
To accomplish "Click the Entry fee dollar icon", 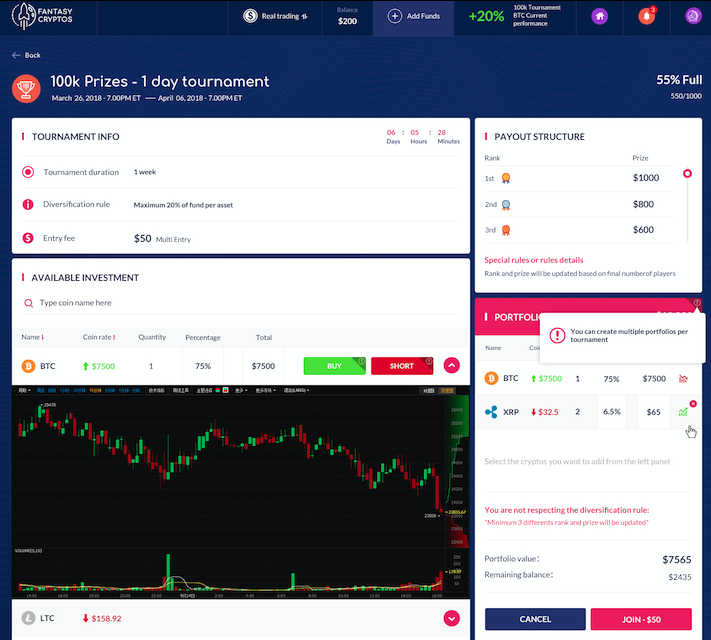I will tap(28, 238).
